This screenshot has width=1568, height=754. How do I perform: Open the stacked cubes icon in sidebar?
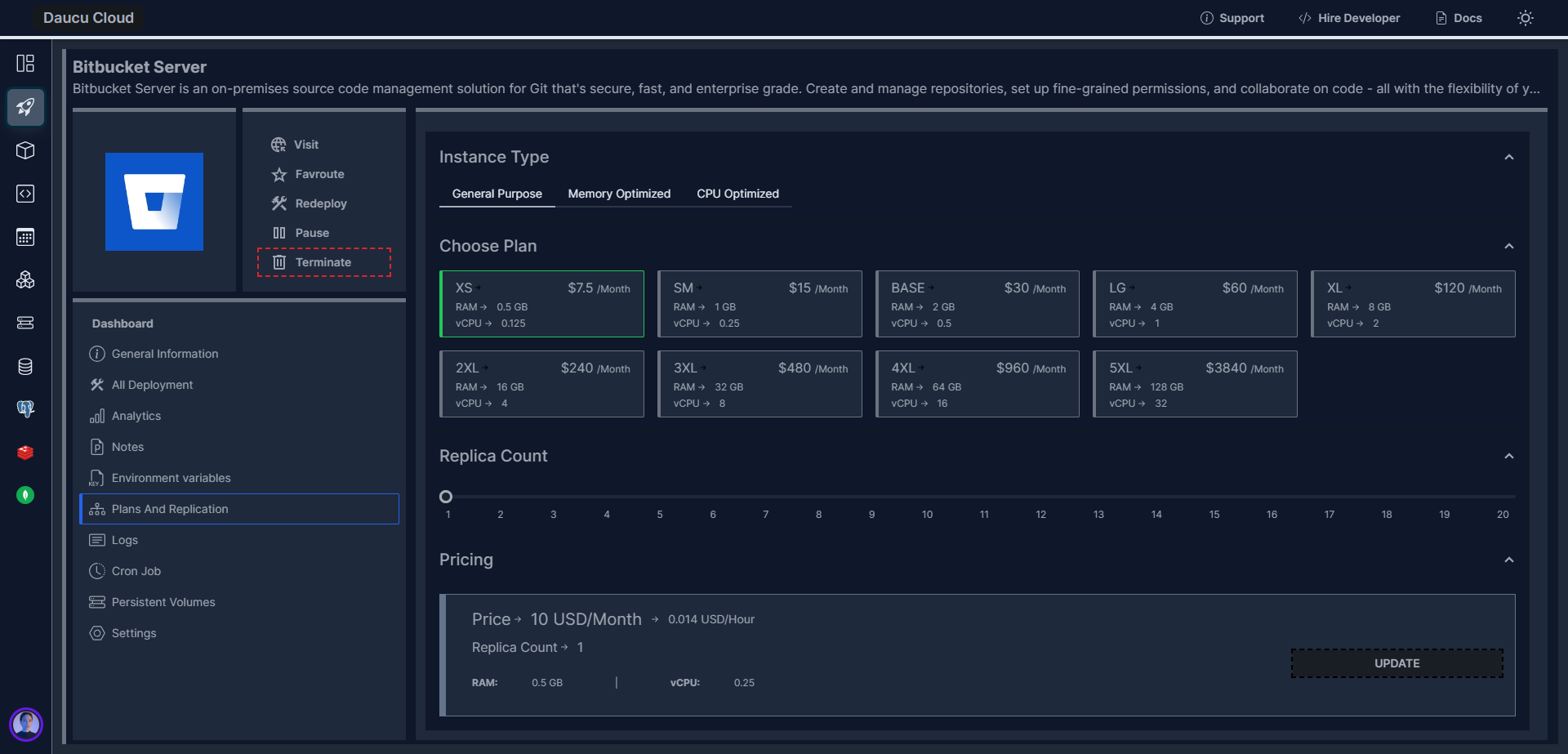[x=25, y=280]
